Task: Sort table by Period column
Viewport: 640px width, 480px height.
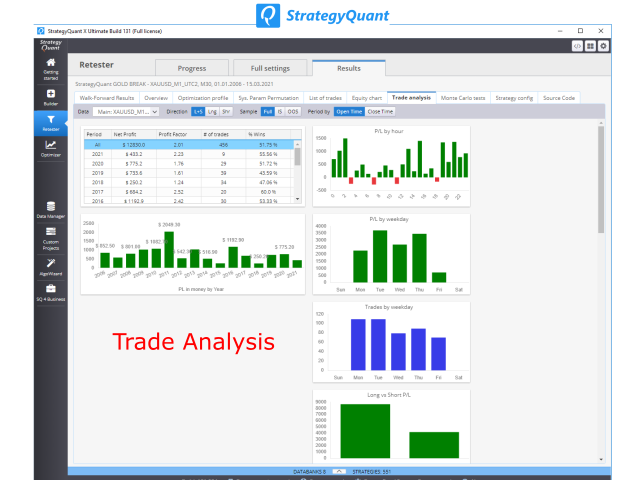Action: point(98,134)
